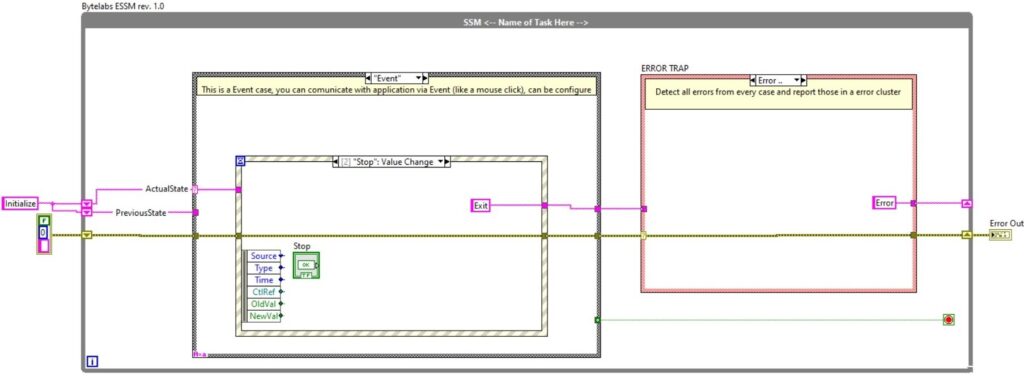Click the left error shift register
The height and width of the screenshot is (377, 1024).
(87, 235)
